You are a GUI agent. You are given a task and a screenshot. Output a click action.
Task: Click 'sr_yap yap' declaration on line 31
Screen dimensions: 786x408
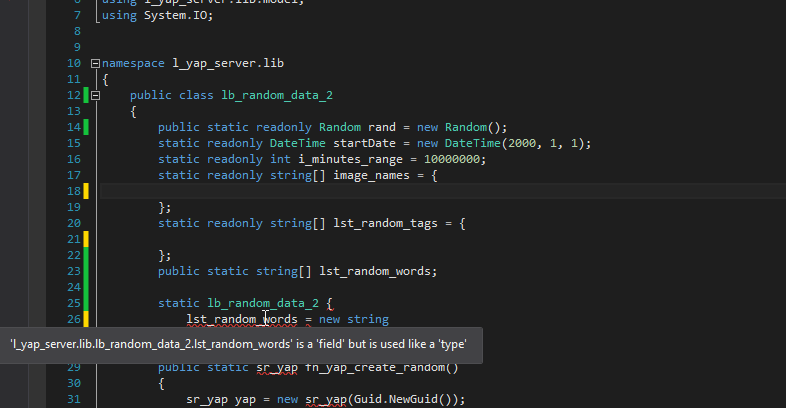coord(221,399)
